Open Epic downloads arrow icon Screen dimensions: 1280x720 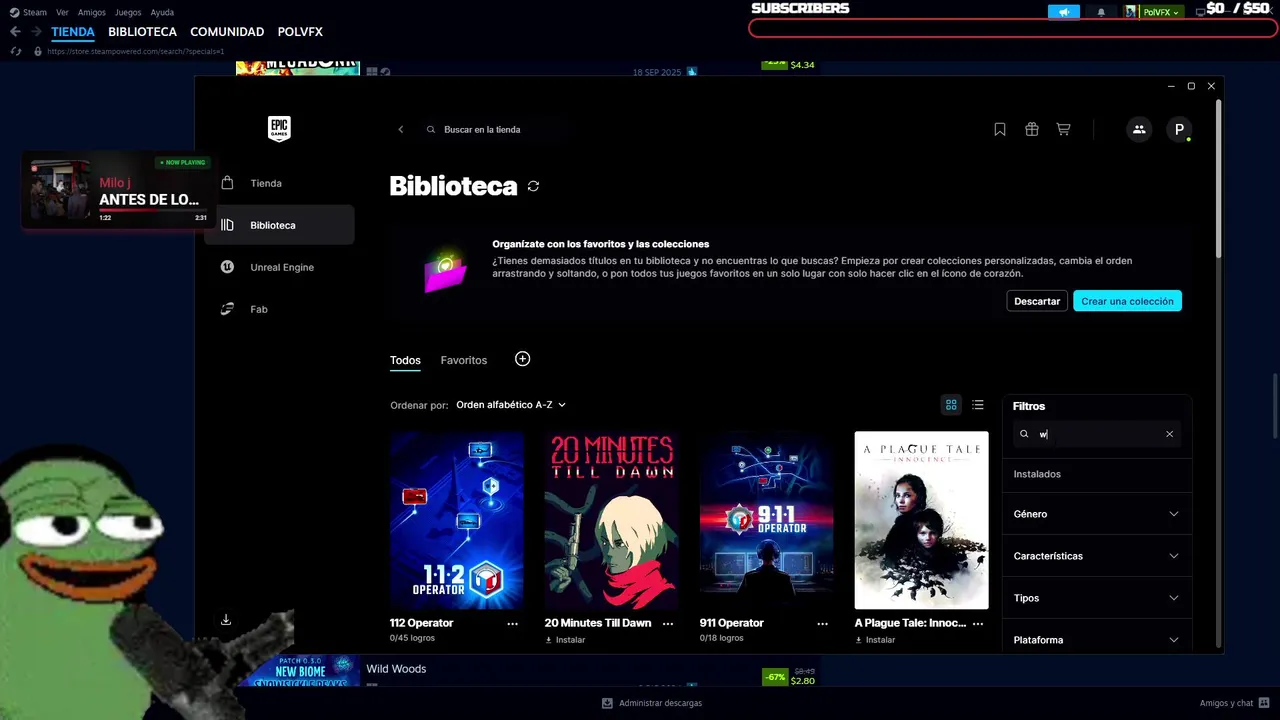pos(226,620)
